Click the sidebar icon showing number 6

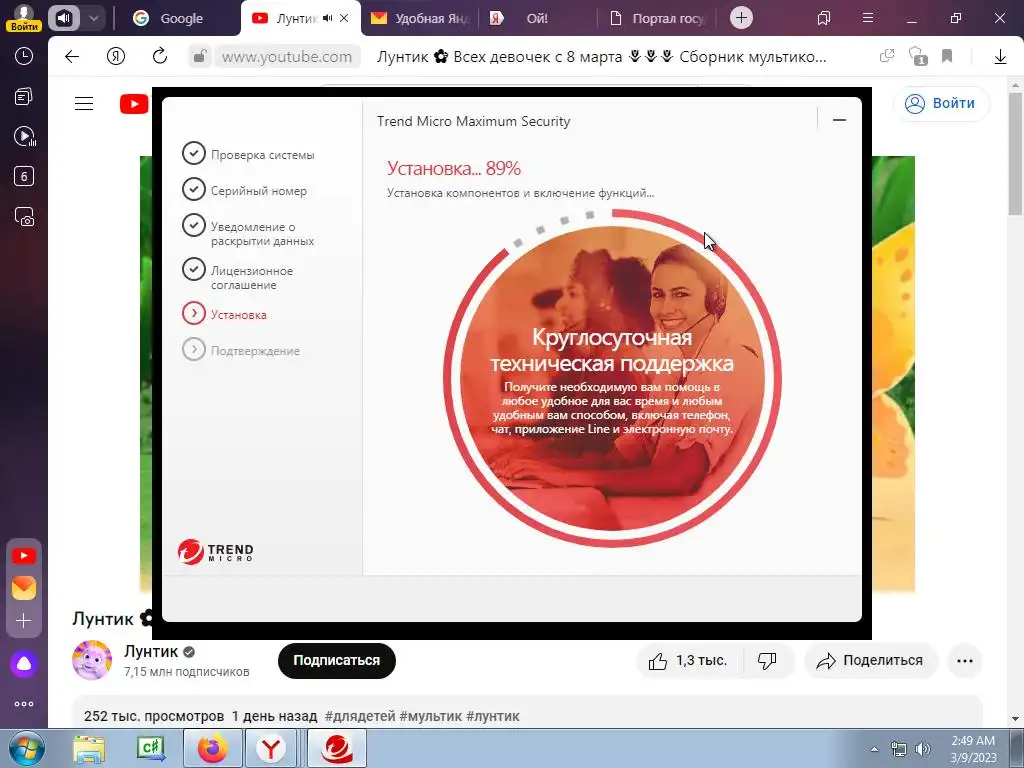pos(24,176)
